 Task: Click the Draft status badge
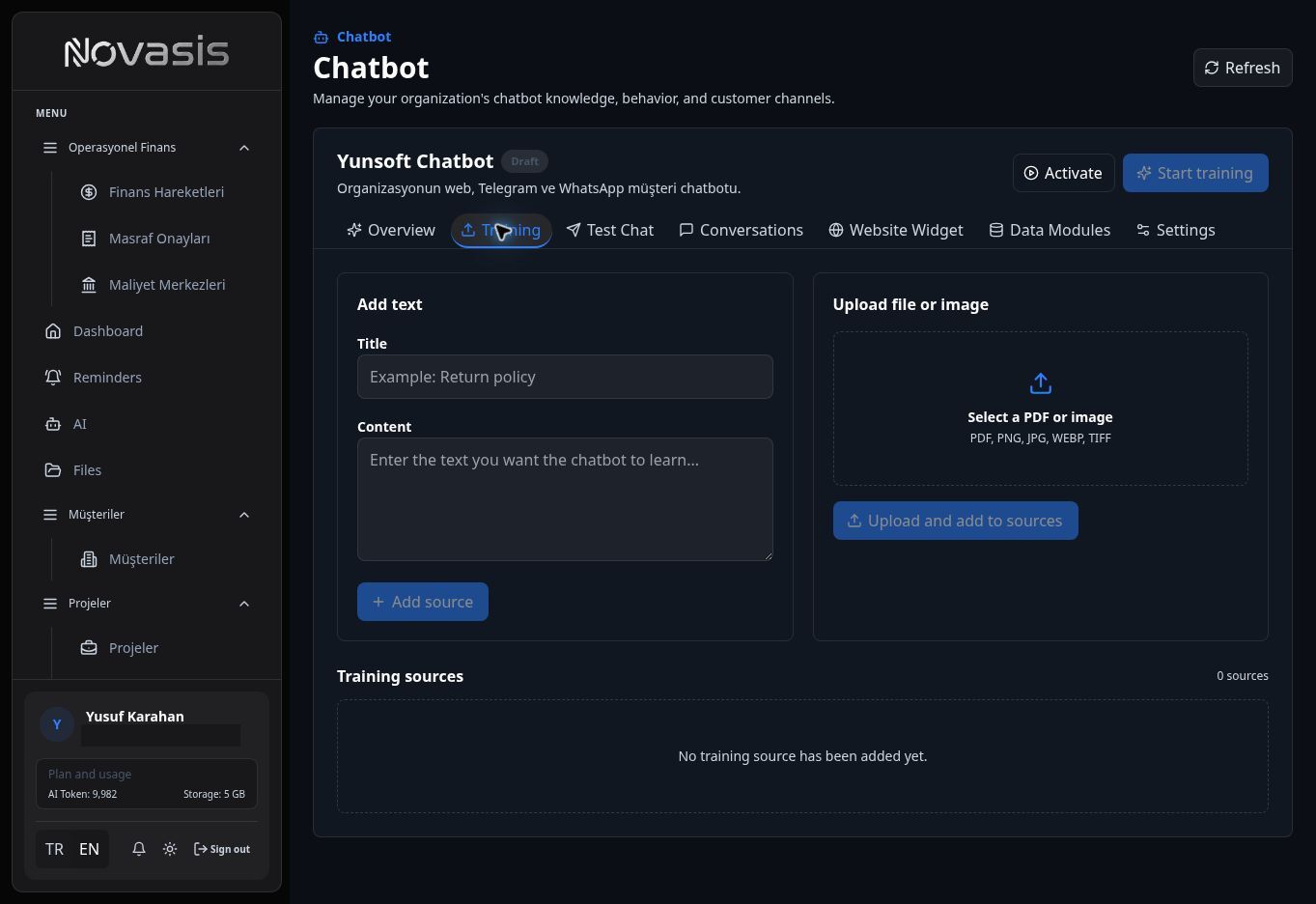(524, 161)
